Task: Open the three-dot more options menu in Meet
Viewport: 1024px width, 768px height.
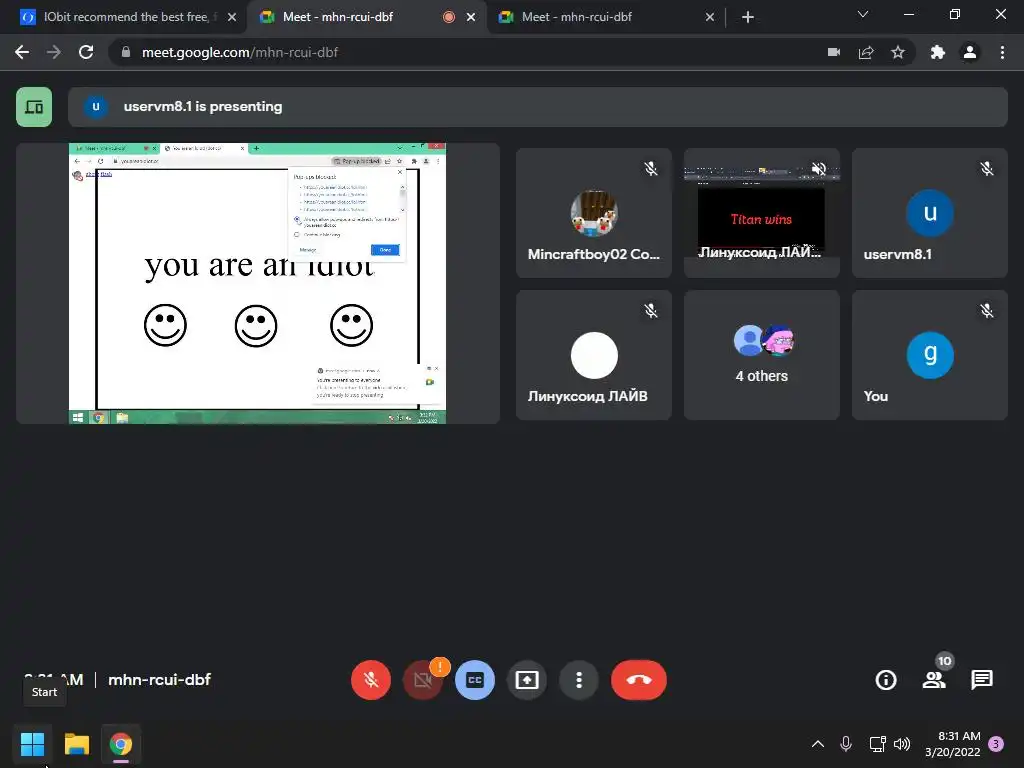Action: click(579, 680)
